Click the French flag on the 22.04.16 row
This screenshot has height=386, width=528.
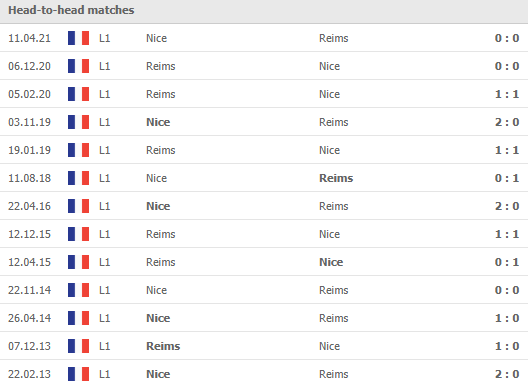point(78,206)
